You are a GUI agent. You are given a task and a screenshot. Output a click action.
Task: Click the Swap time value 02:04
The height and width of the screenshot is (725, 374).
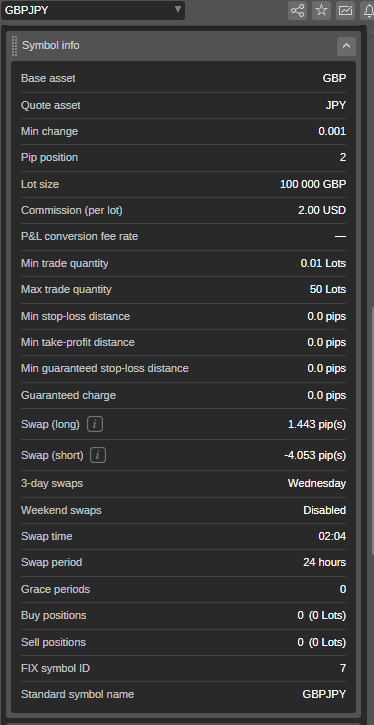coord(332,536)
